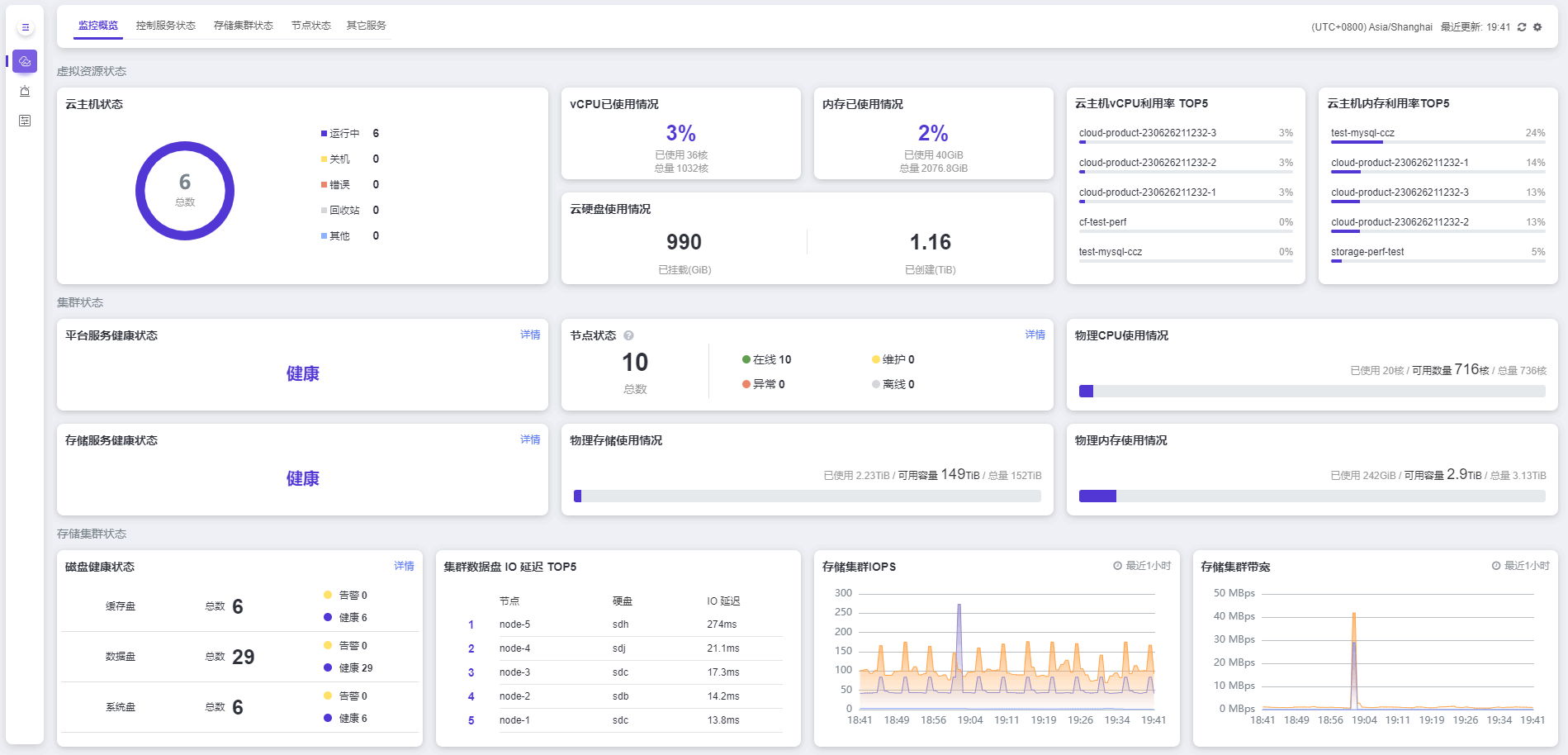Open the cloud monitoring sidebar icon
The width and height of the screenshot is (1568, 755).
click(x=25, y=61)
